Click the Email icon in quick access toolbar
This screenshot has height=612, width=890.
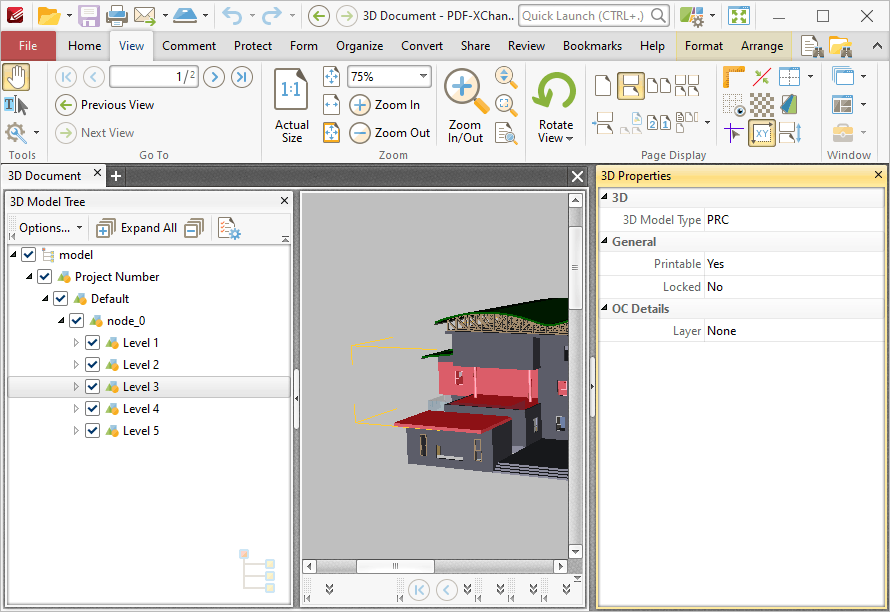(145, 16)
